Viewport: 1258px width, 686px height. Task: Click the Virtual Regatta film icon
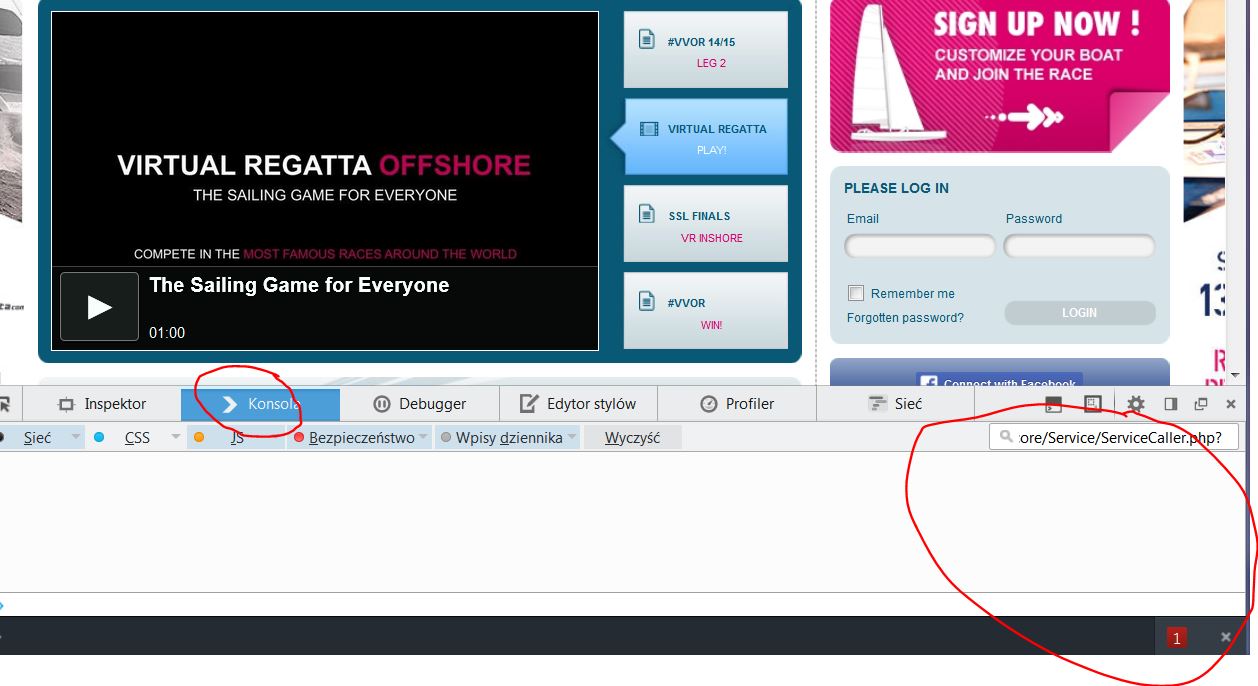click(x=649, y=129)
